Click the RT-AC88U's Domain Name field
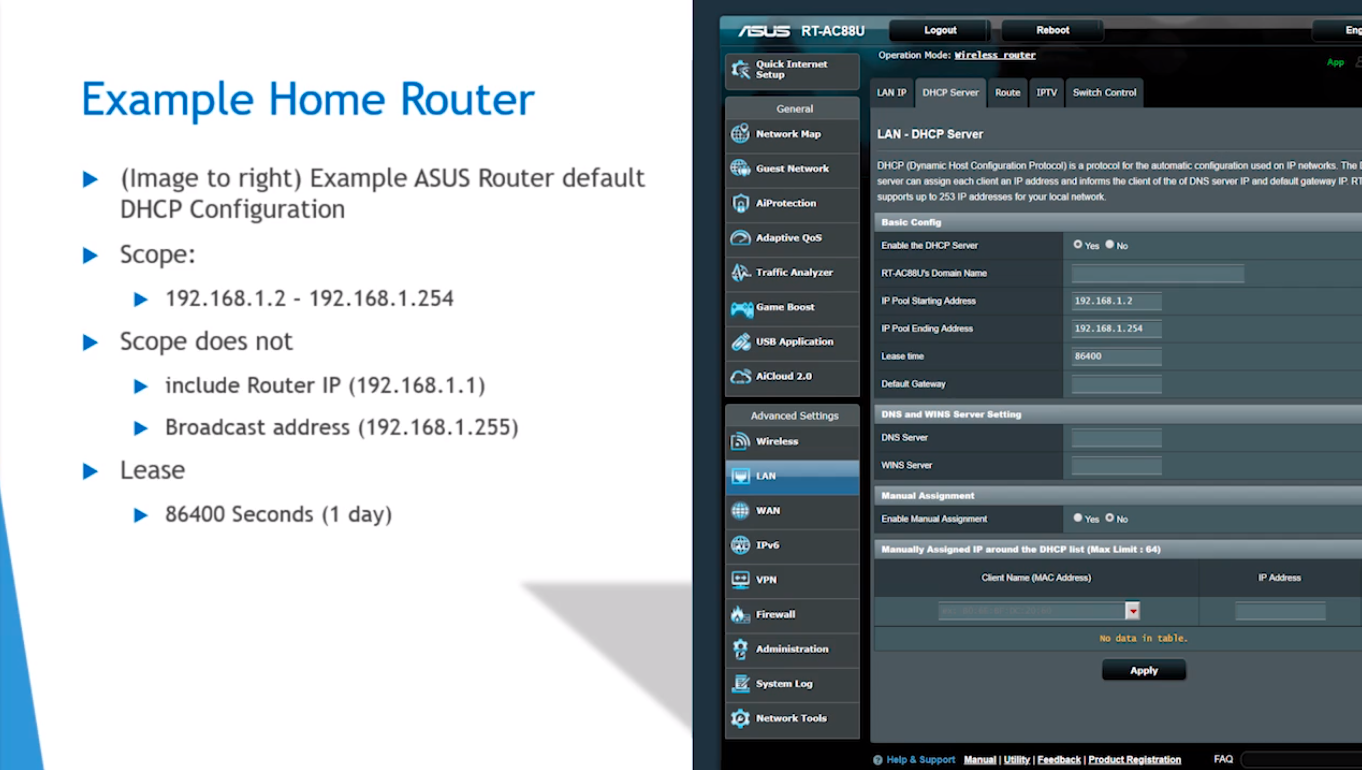The width and height of the screenshot is (1362, 770). pos(1158,273)
